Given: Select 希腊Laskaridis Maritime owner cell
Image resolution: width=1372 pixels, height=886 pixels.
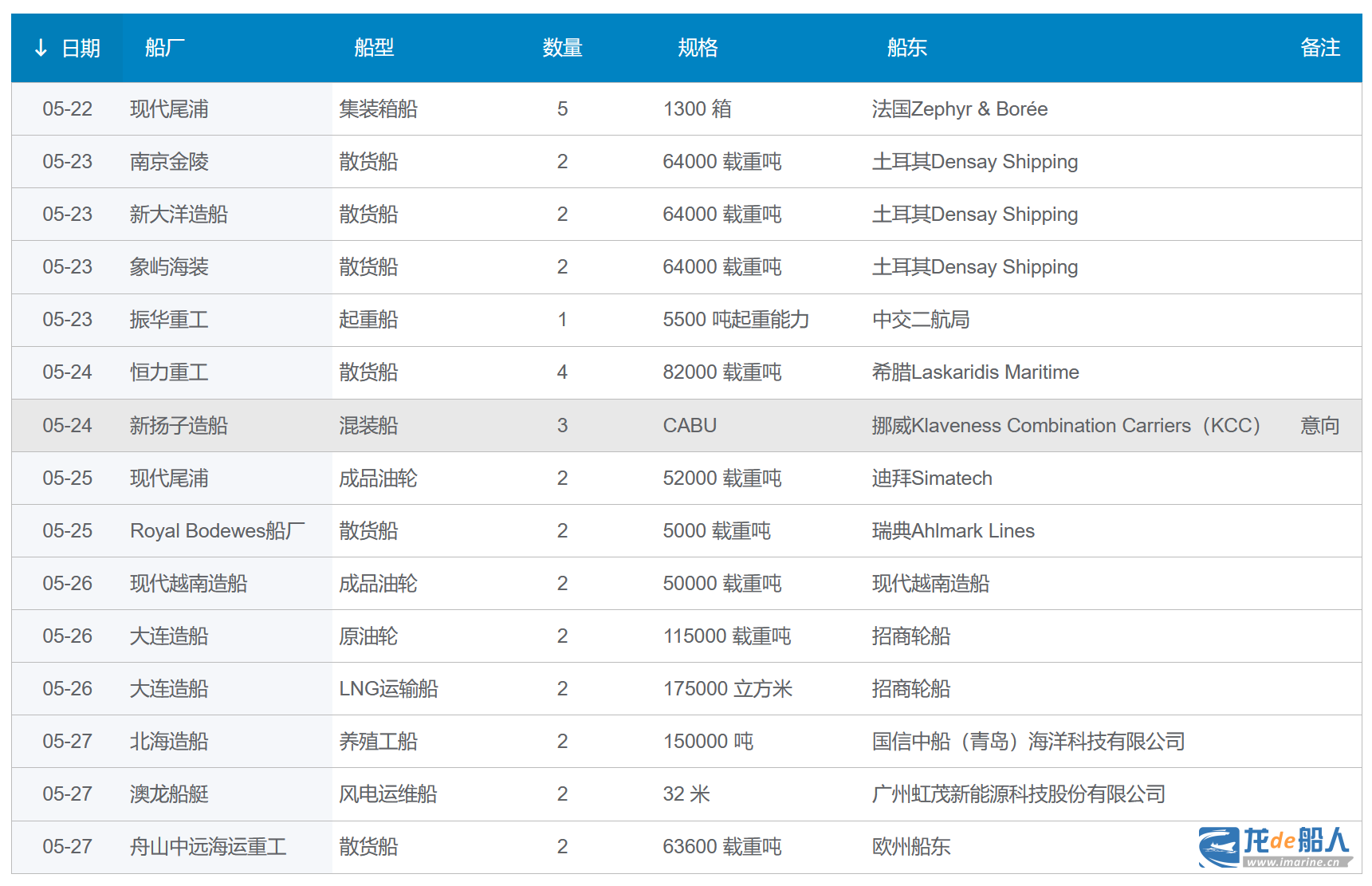Looking at the screenshot, I should pyautogui.click(x=975, y=372).
